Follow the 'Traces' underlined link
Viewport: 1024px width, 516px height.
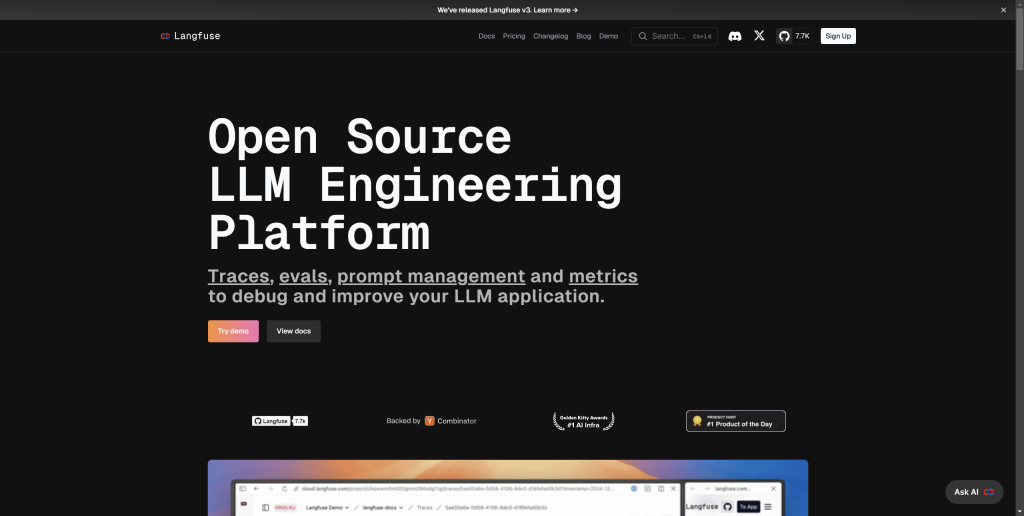[x=238, y=276]
